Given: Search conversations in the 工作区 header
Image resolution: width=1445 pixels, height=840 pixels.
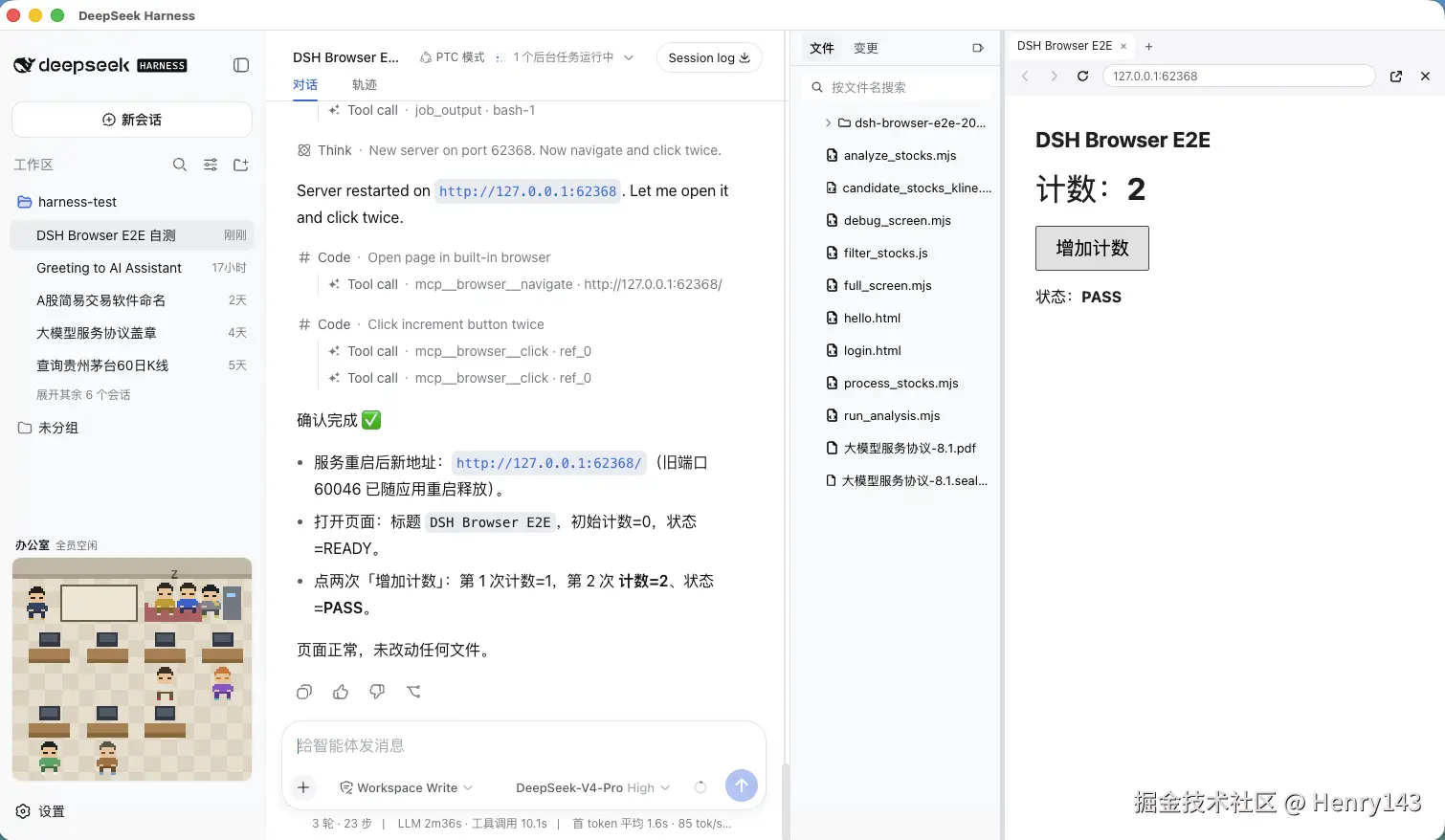Looking at the screenshot, I should (179, 165).
